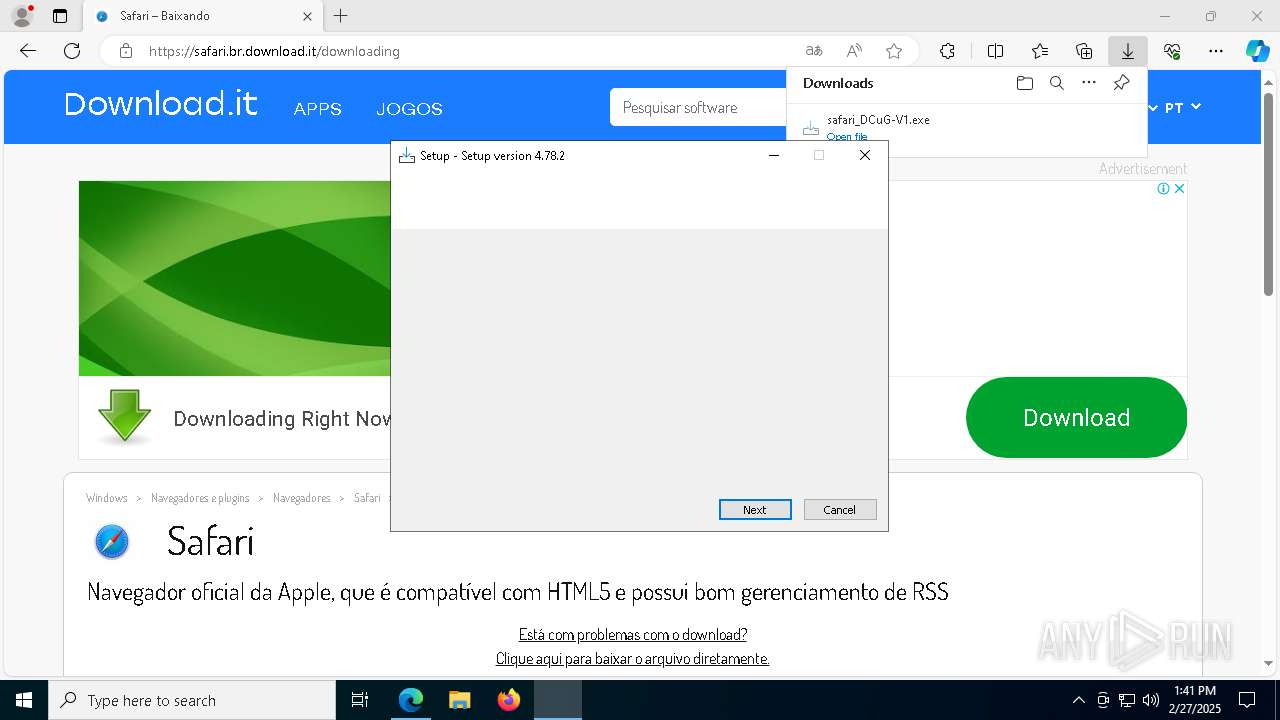1280x720 pixels.
Task: Open Extensions puzzle icon
Action: [x=947, y=51]
